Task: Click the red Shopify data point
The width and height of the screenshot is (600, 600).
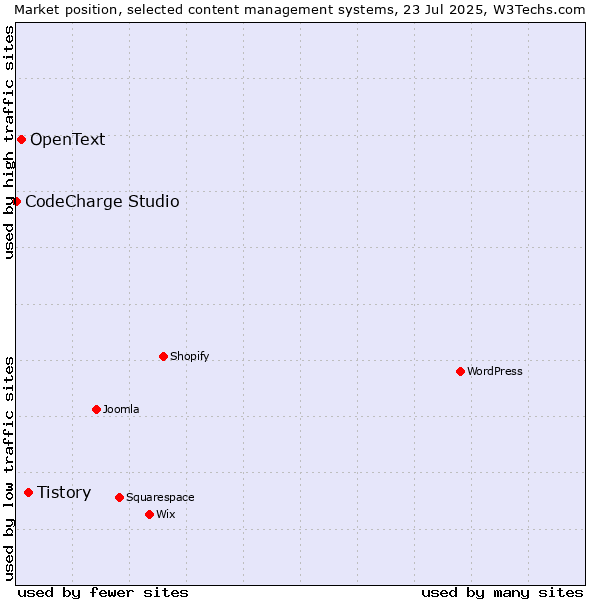Action: (163, 357)
